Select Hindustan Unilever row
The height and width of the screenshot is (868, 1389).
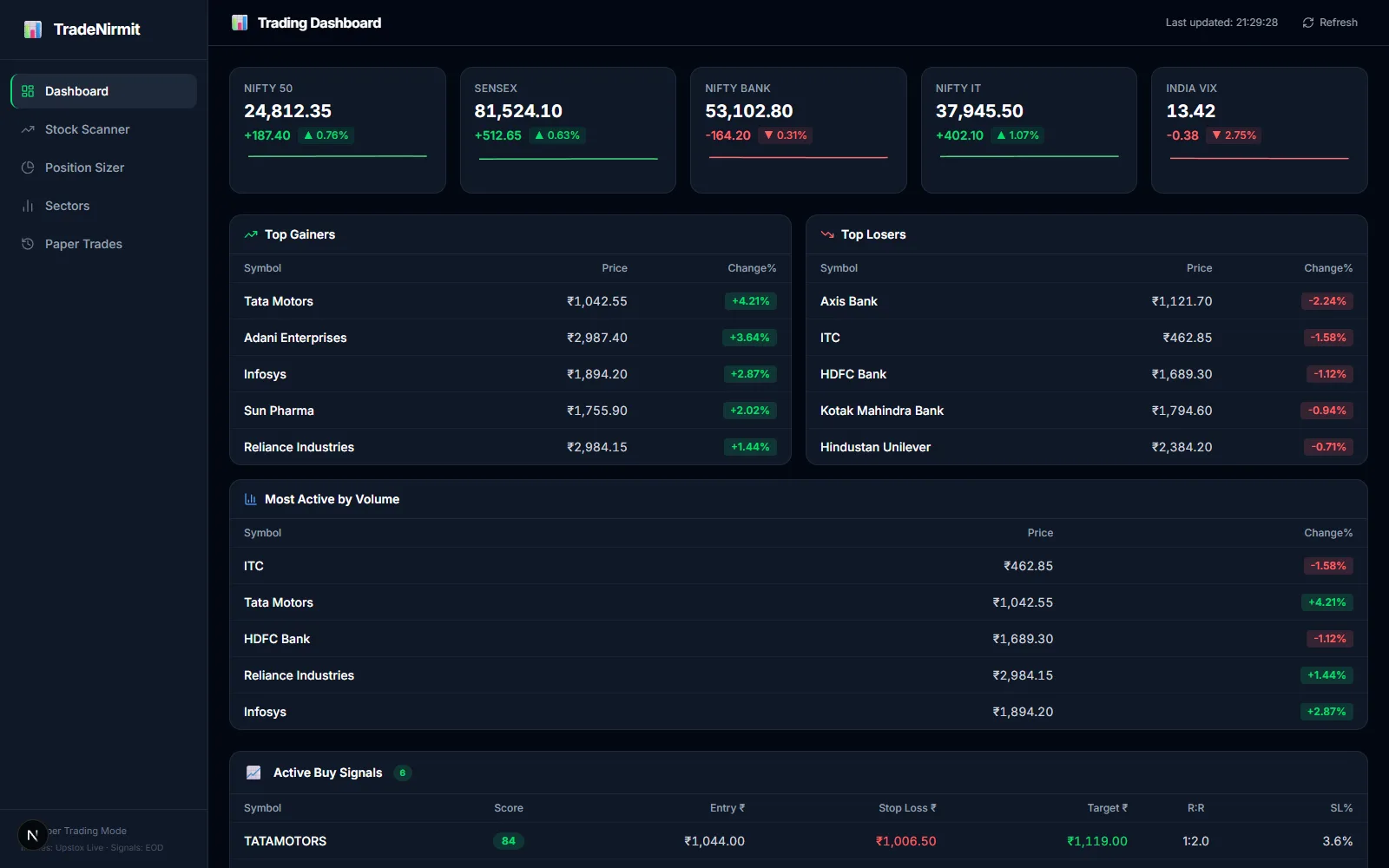[x=1087, y=447]
